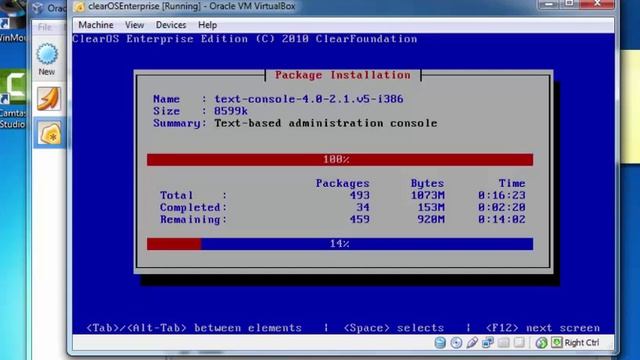Viewport: 640px width, 360px height.
Task: Open the Machine menu
Action: (x=96, y=25)
